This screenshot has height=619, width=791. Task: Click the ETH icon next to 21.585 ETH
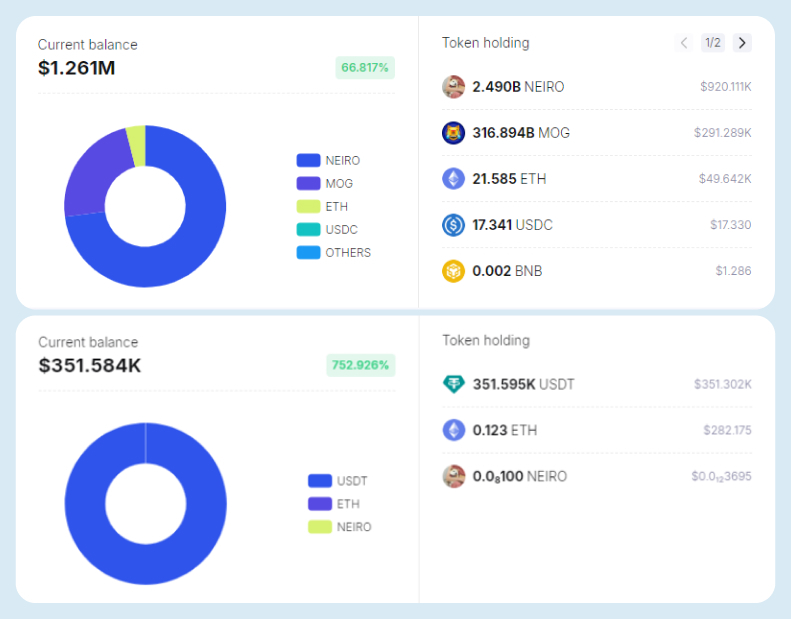coord(453,179)
